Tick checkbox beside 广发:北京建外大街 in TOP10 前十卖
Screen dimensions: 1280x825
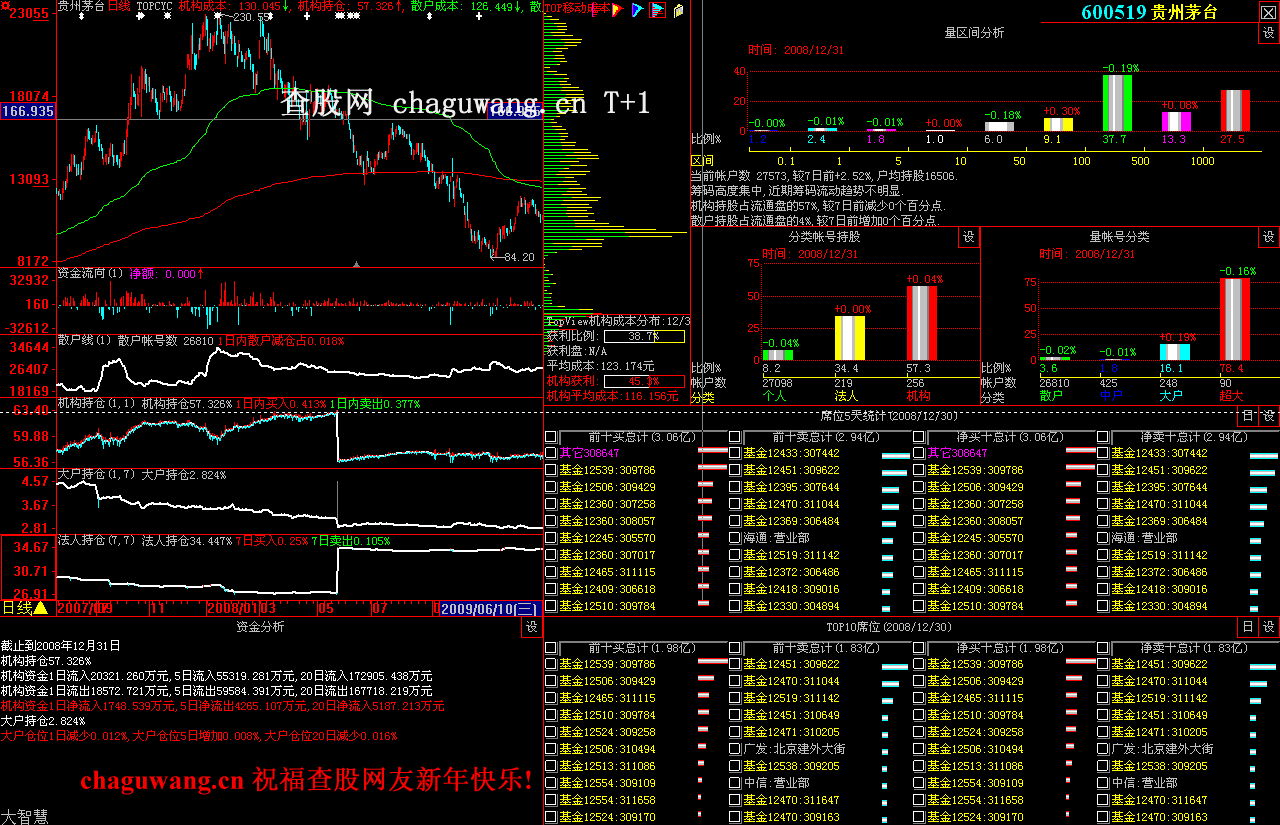[735, 749]
